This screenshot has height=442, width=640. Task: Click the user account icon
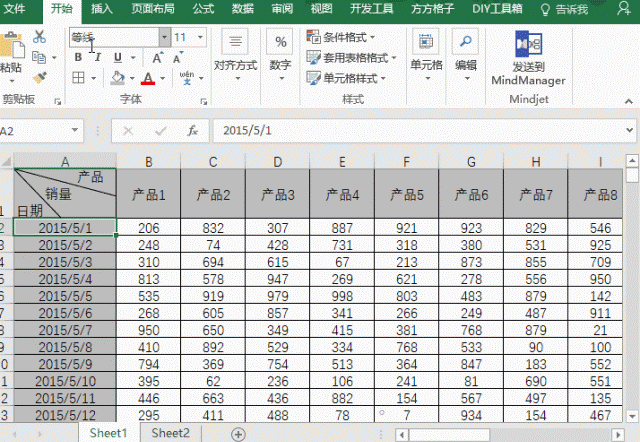click(x=624, y=9)
